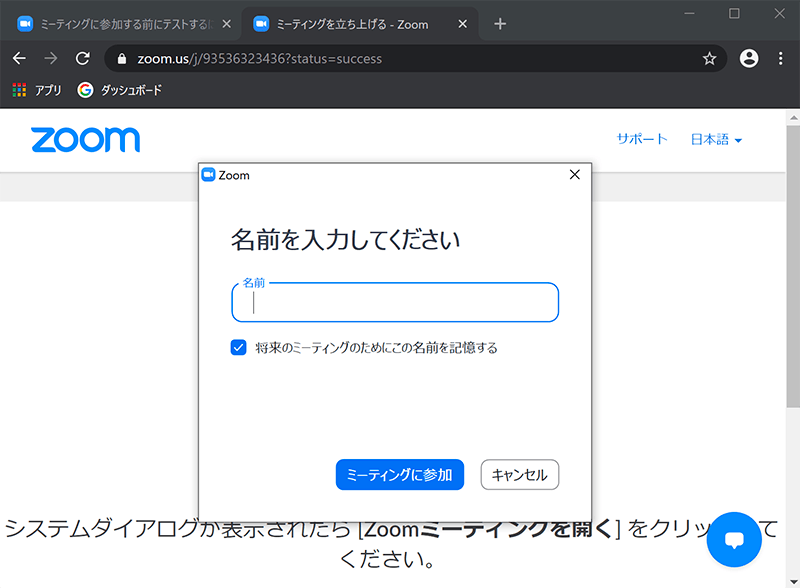Click the 名前 text input field
800x588 pixels.
pos(395,303)
